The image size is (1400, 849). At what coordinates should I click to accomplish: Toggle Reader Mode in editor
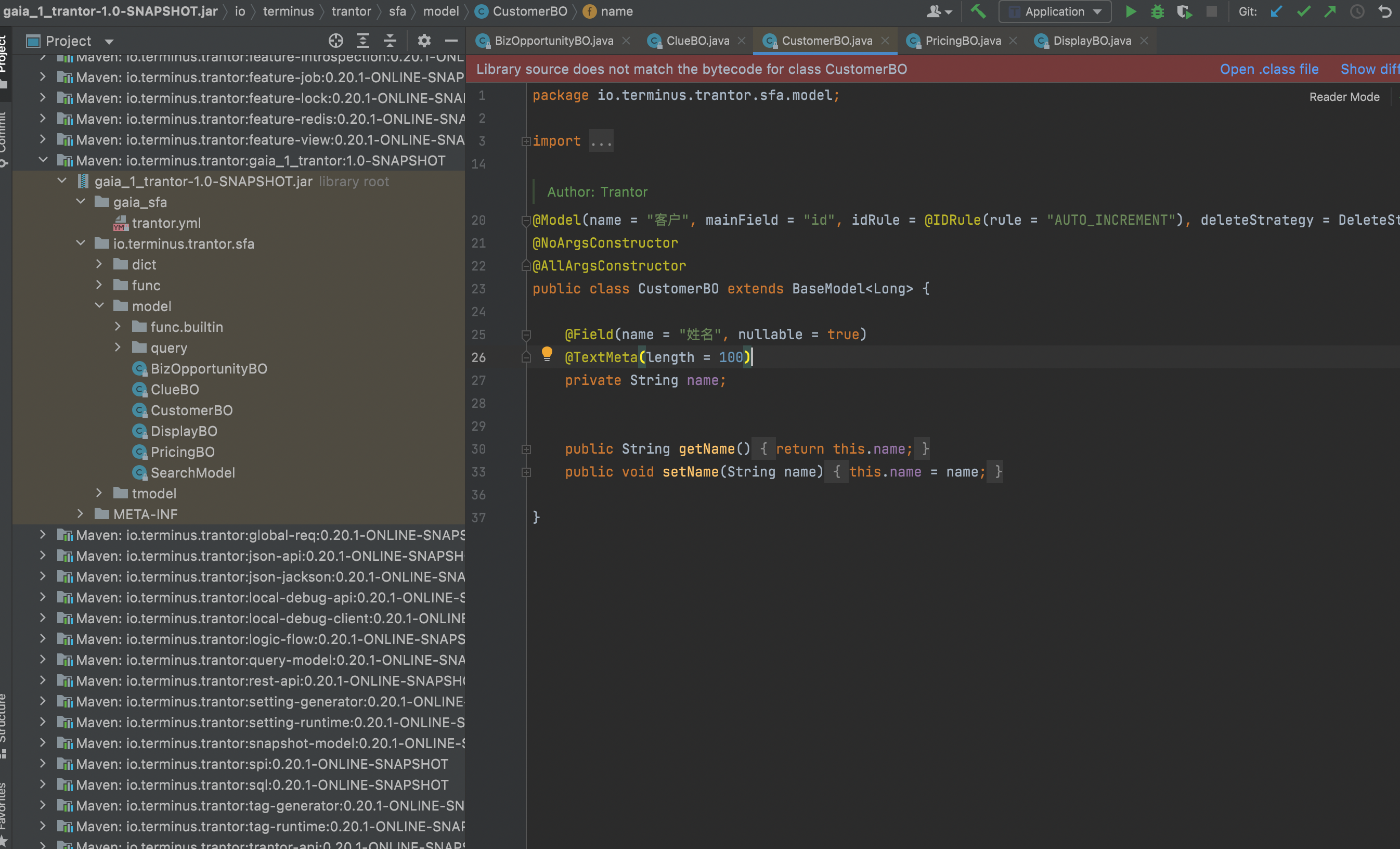pyautogui.click(x=1344, y=97)
